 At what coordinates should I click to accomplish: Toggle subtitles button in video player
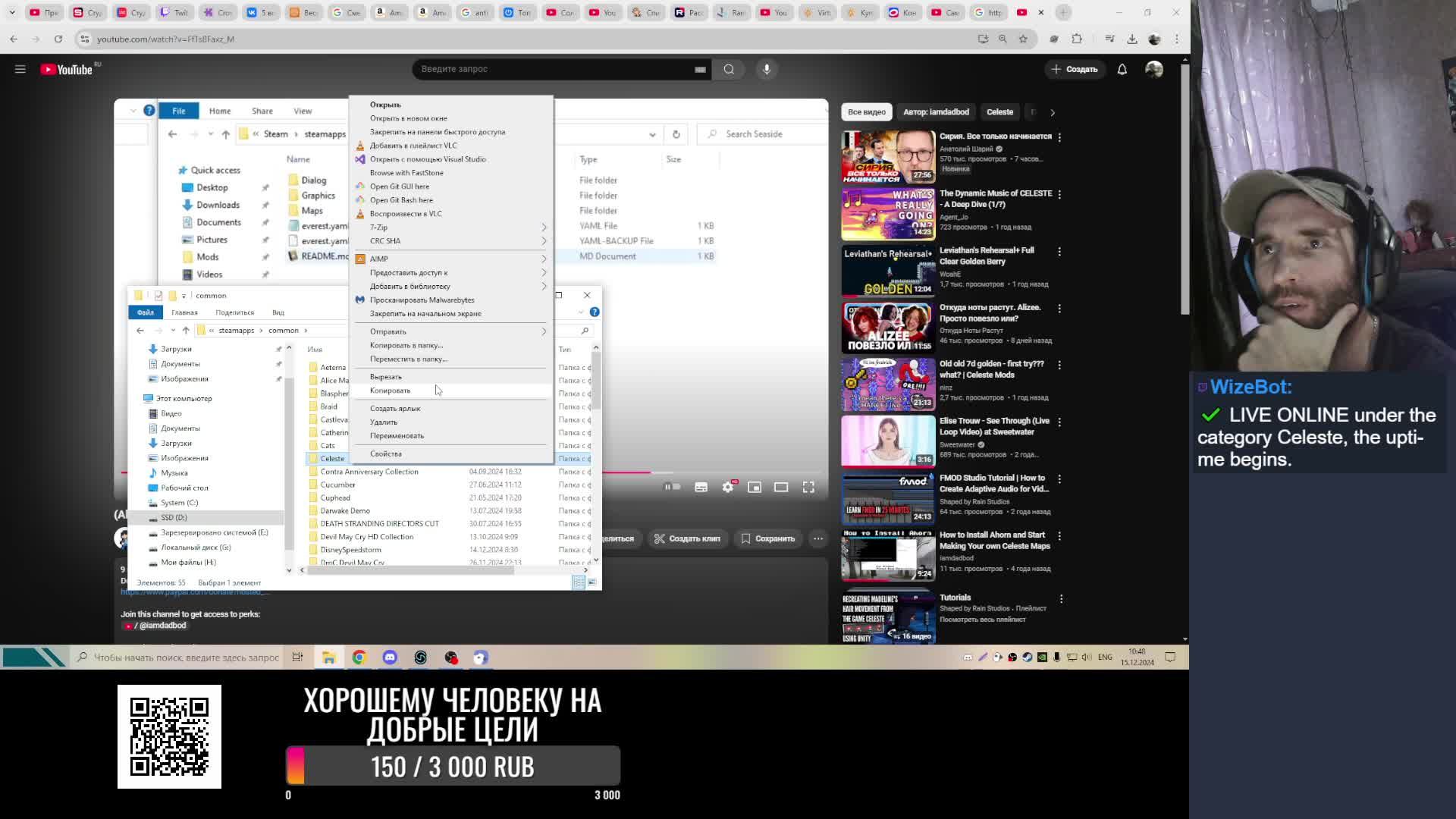coord(701,487)
